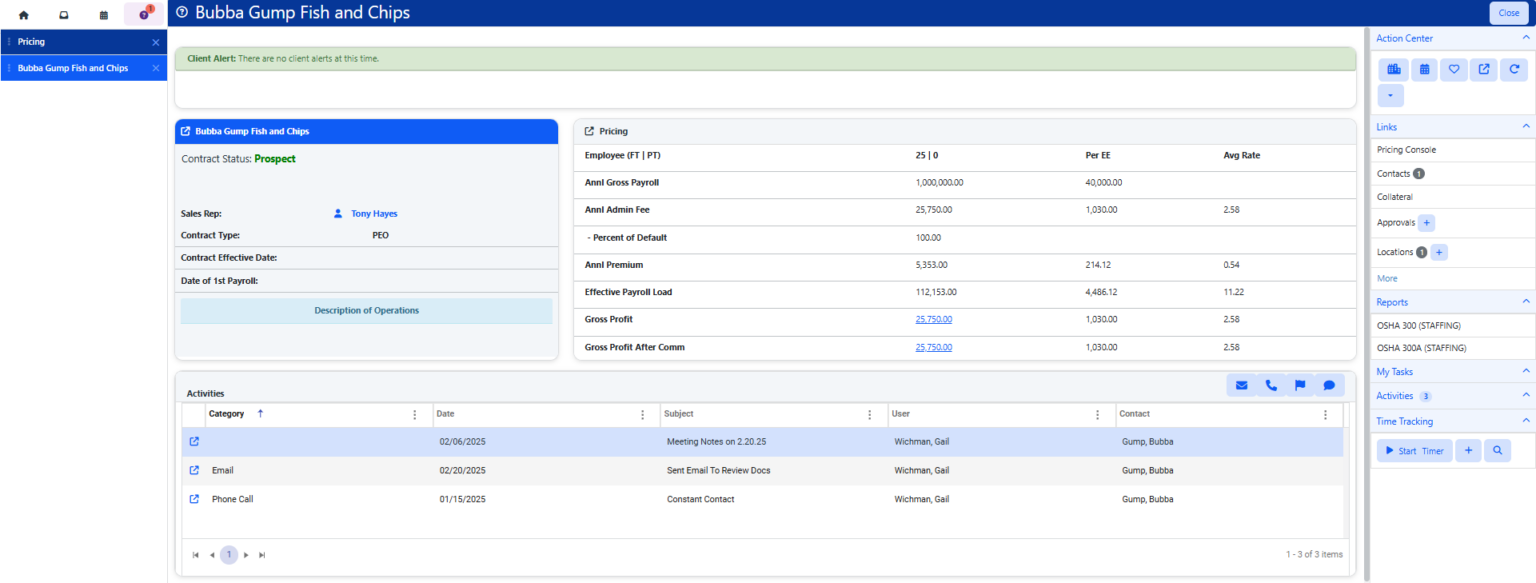Refresh using the circular arrow in Action Center
Viewport: 1536px width, 583px height.
point(1513,69)
